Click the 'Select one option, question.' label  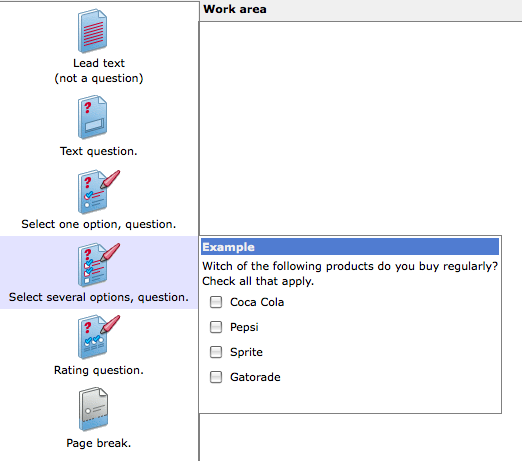tap(99, 224)
